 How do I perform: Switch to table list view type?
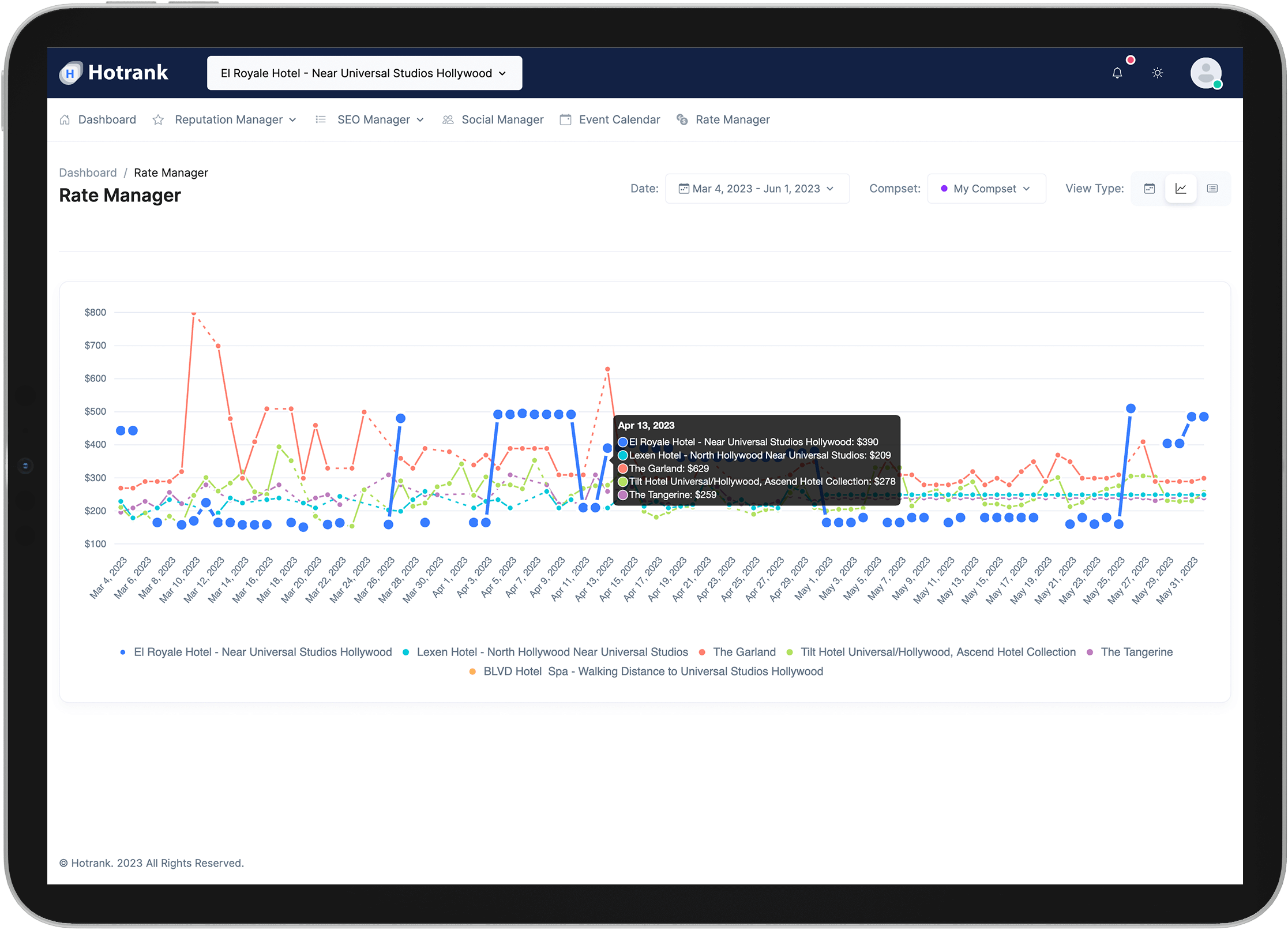point(1212,189)
